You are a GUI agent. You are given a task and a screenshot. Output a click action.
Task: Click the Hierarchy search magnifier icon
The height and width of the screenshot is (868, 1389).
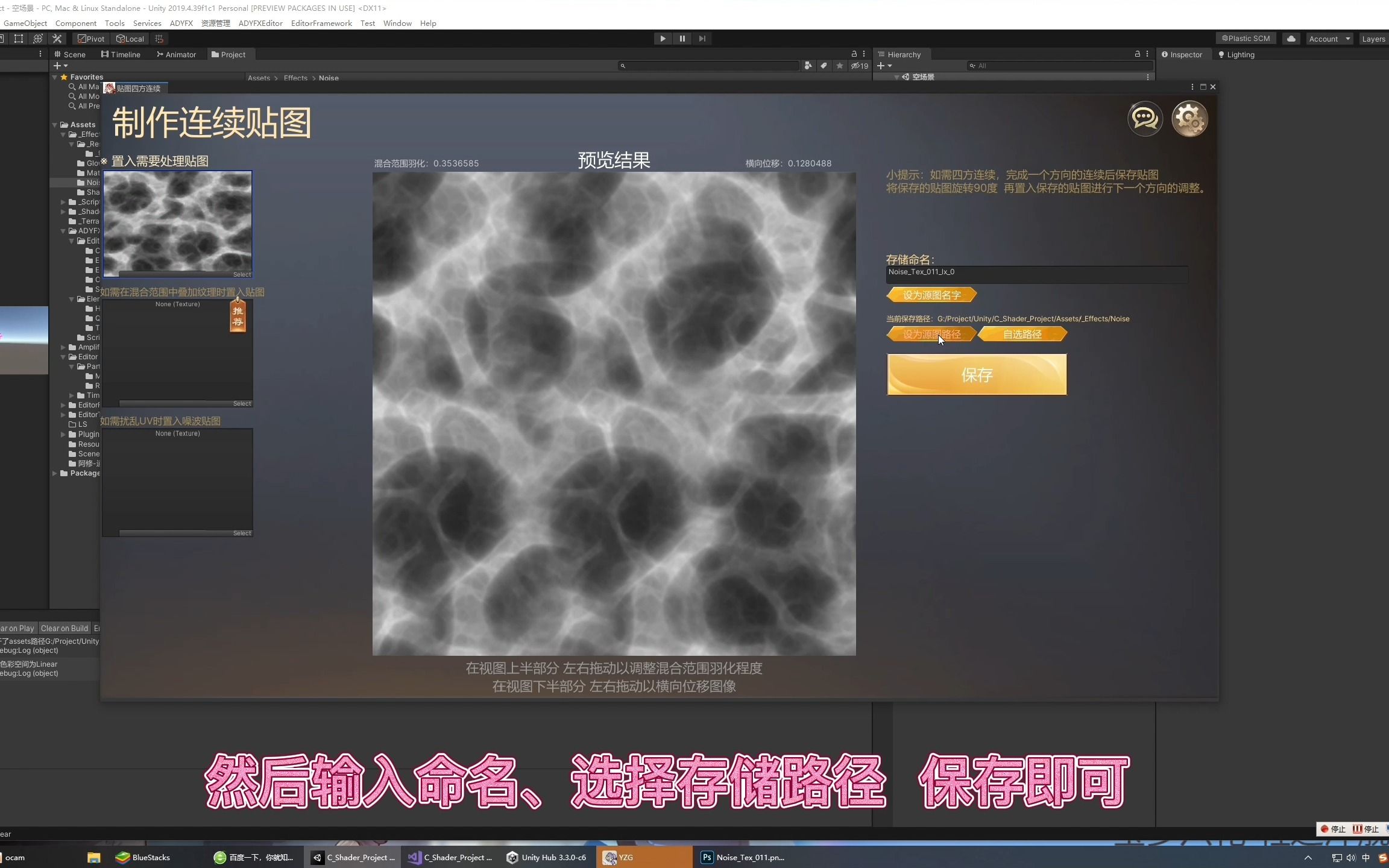972,65
